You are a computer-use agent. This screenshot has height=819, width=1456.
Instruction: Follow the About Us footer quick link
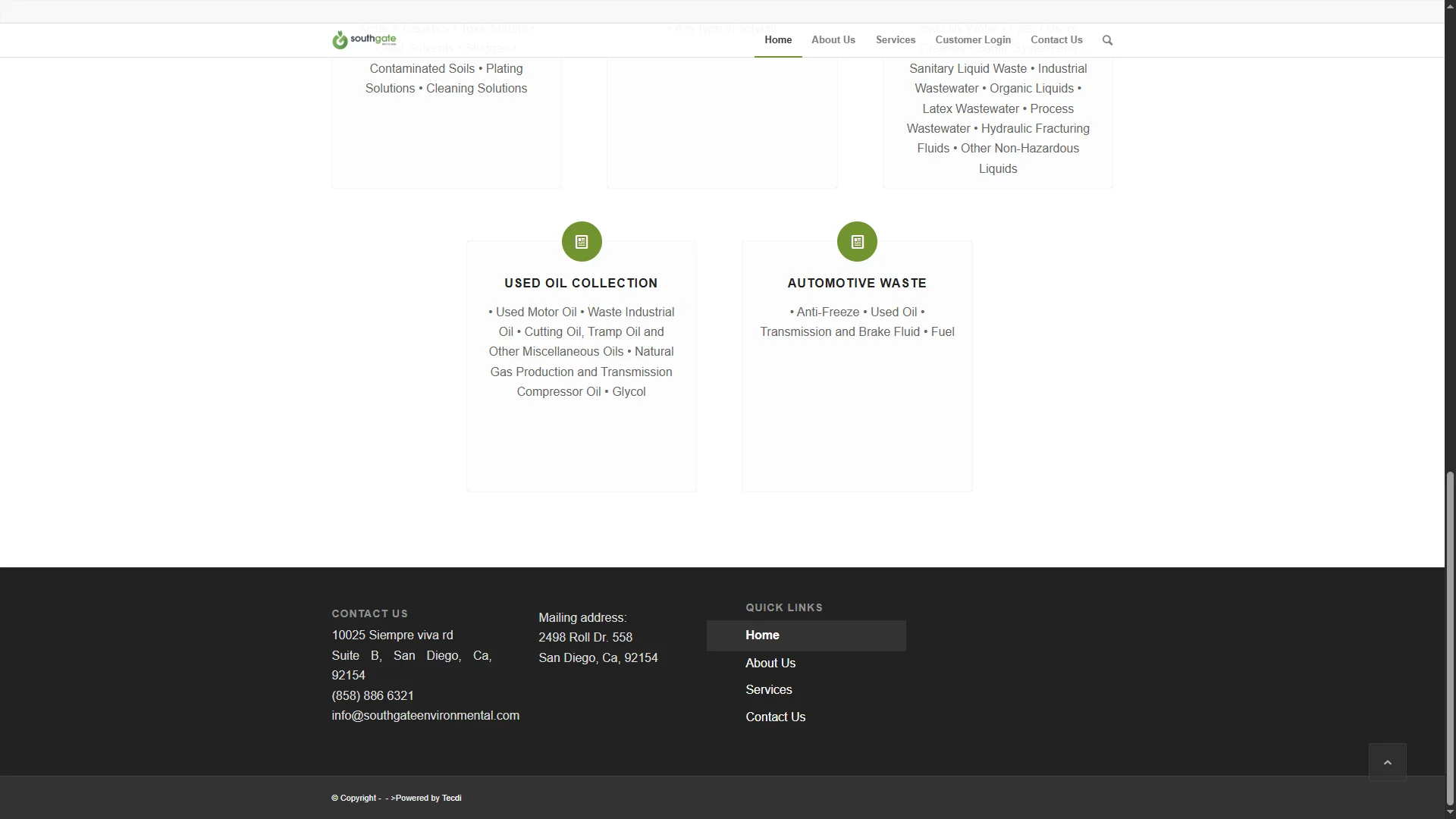coord(770,664)
